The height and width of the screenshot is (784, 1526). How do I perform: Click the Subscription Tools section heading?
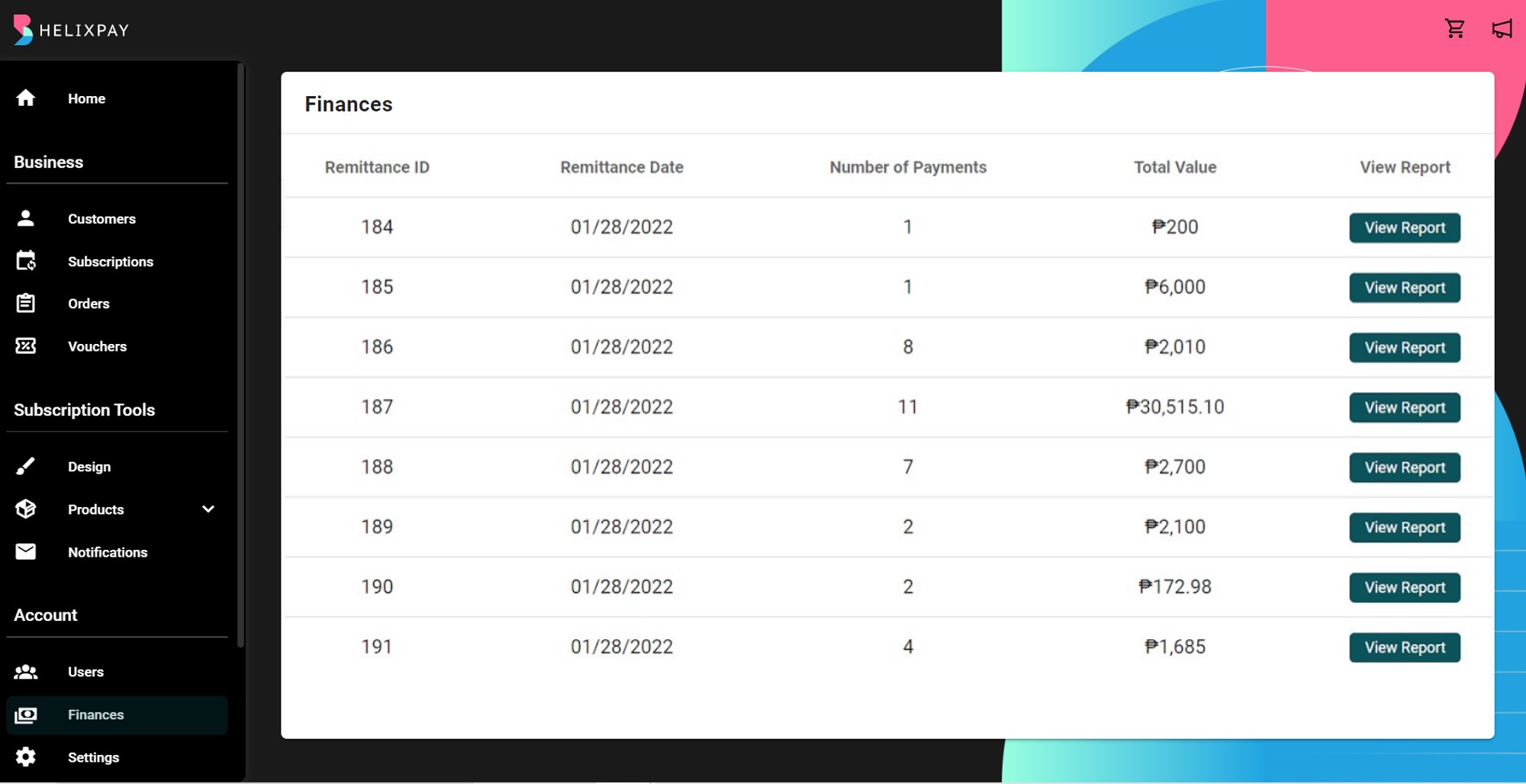(84, 410)
